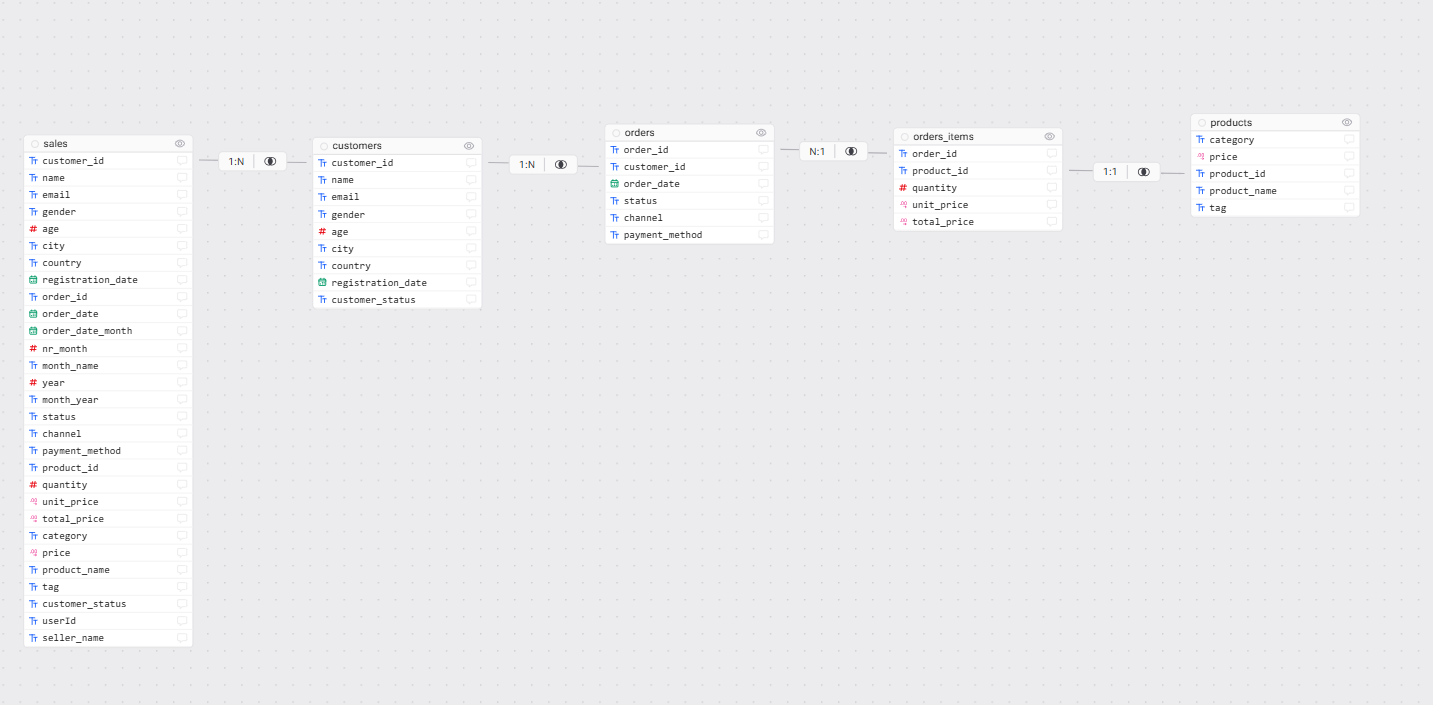This screenshot has width=1433, height=705.
Task: Click the comment icon on customers email row
Action: tap(470, 197)
